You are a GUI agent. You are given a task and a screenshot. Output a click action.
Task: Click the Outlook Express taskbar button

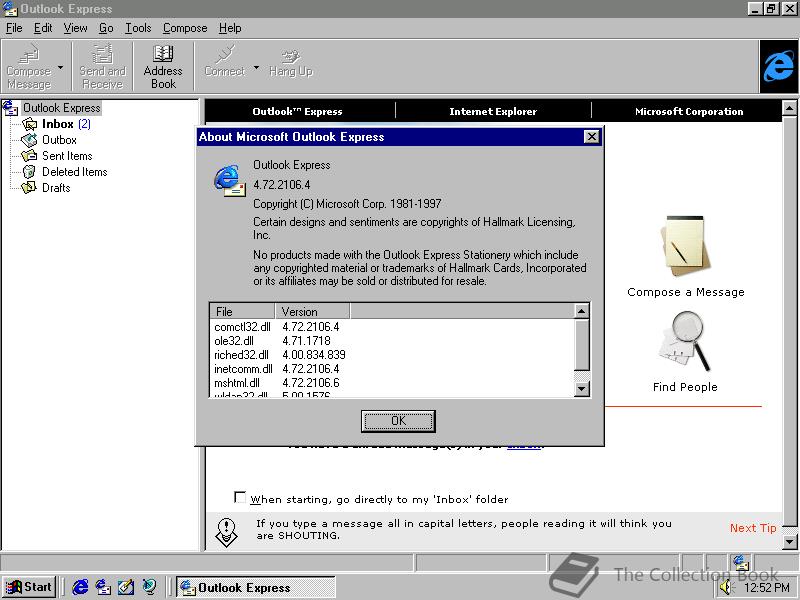point(256,587)
